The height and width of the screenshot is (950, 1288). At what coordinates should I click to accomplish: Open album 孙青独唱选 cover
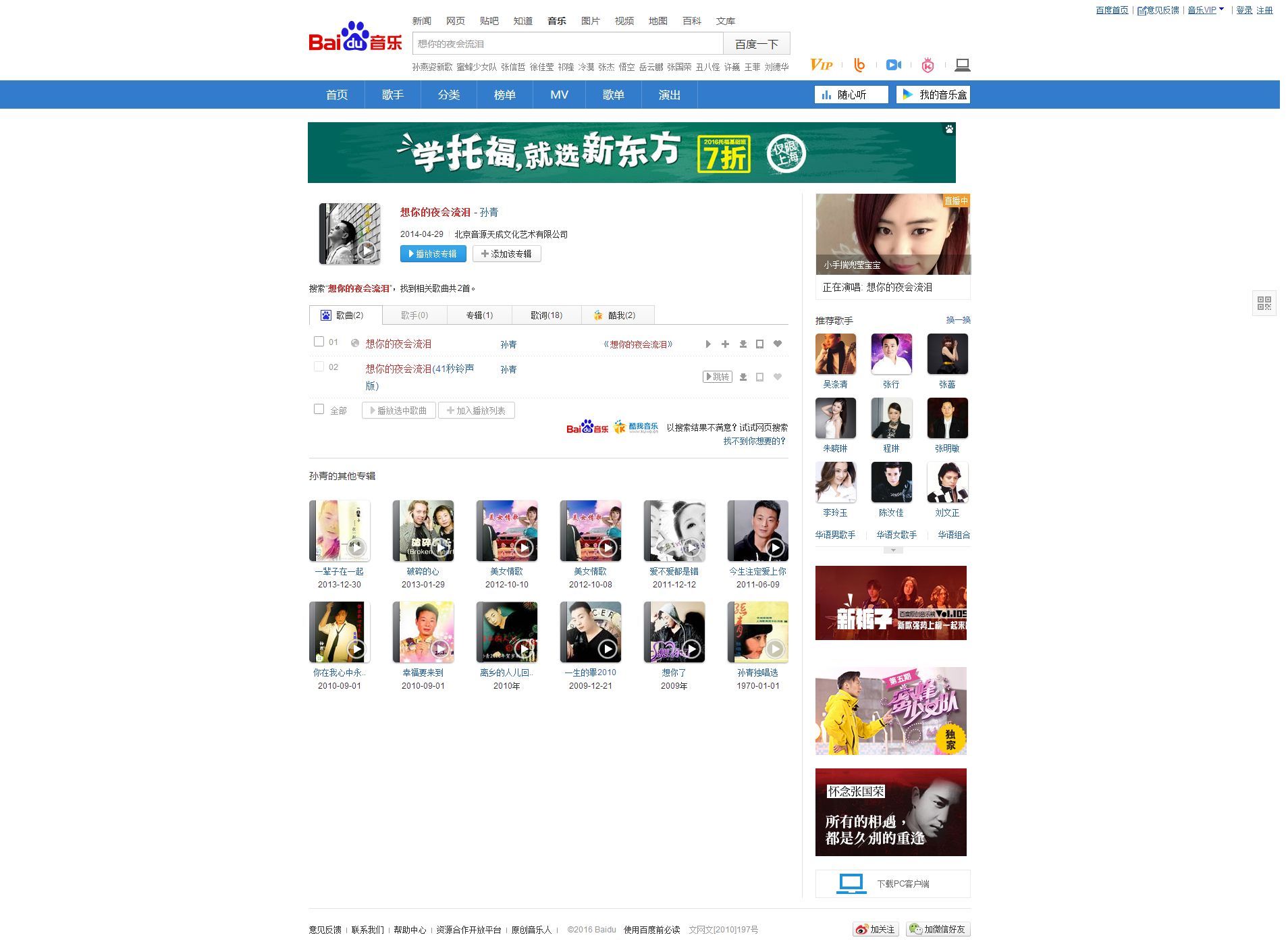coord(758,632)
